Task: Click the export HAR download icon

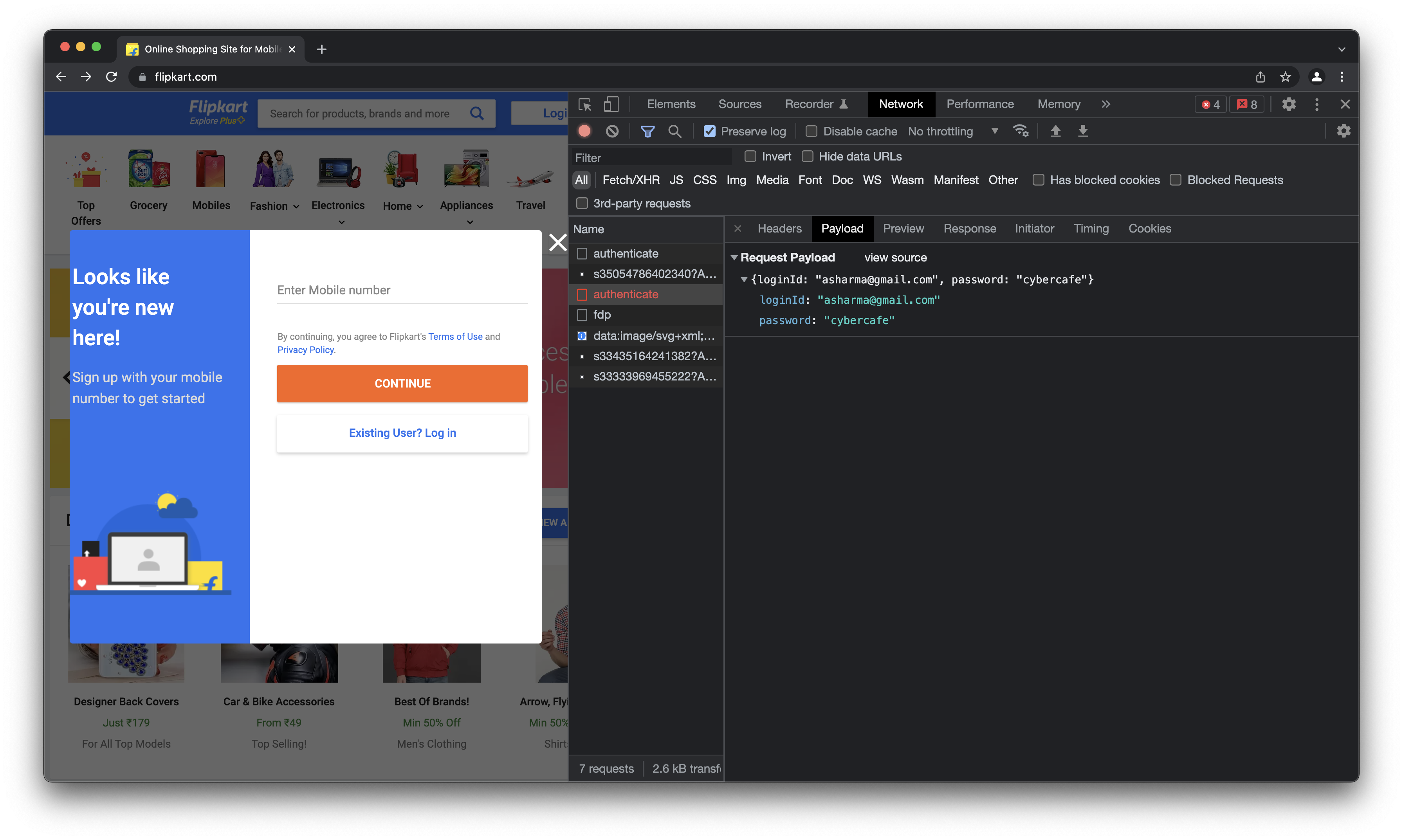Action: tap(1083, 131)
